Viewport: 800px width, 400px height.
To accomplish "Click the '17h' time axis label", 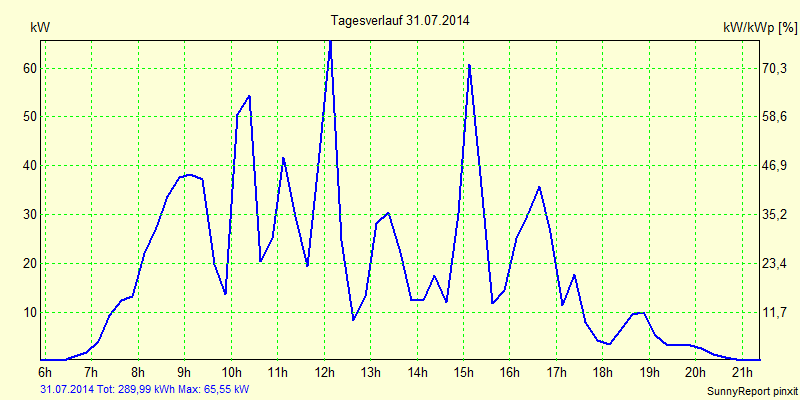I will pos(557,371).
